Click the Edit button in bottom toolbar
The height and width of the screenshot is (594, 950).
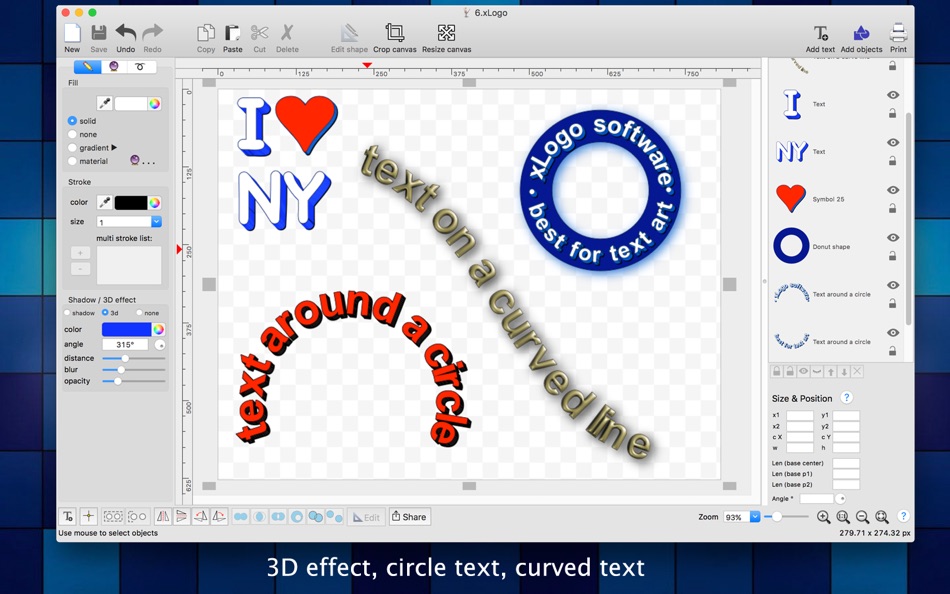(367, 517)
